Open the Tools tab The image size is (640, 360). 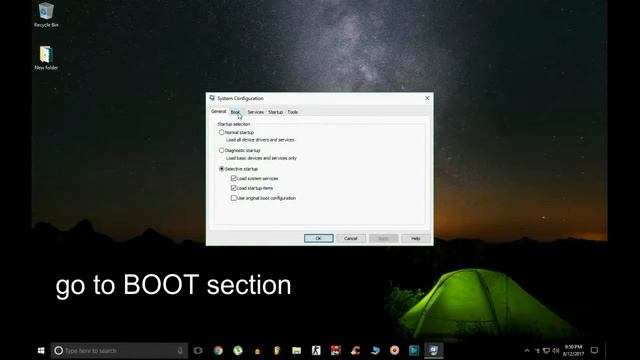click(x=293, y=112)
